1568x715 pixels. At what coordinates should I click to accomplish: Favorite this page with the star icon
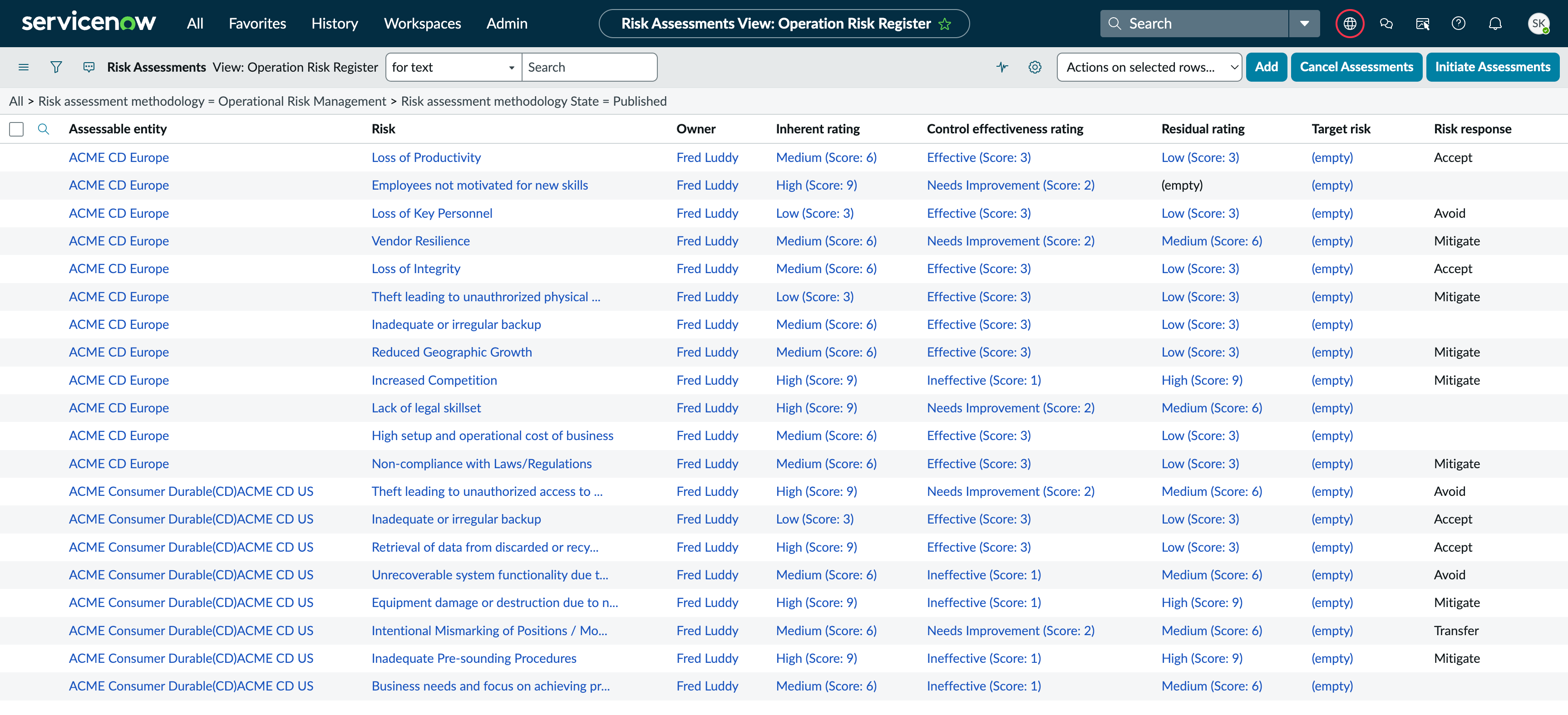tap(944, 24)
